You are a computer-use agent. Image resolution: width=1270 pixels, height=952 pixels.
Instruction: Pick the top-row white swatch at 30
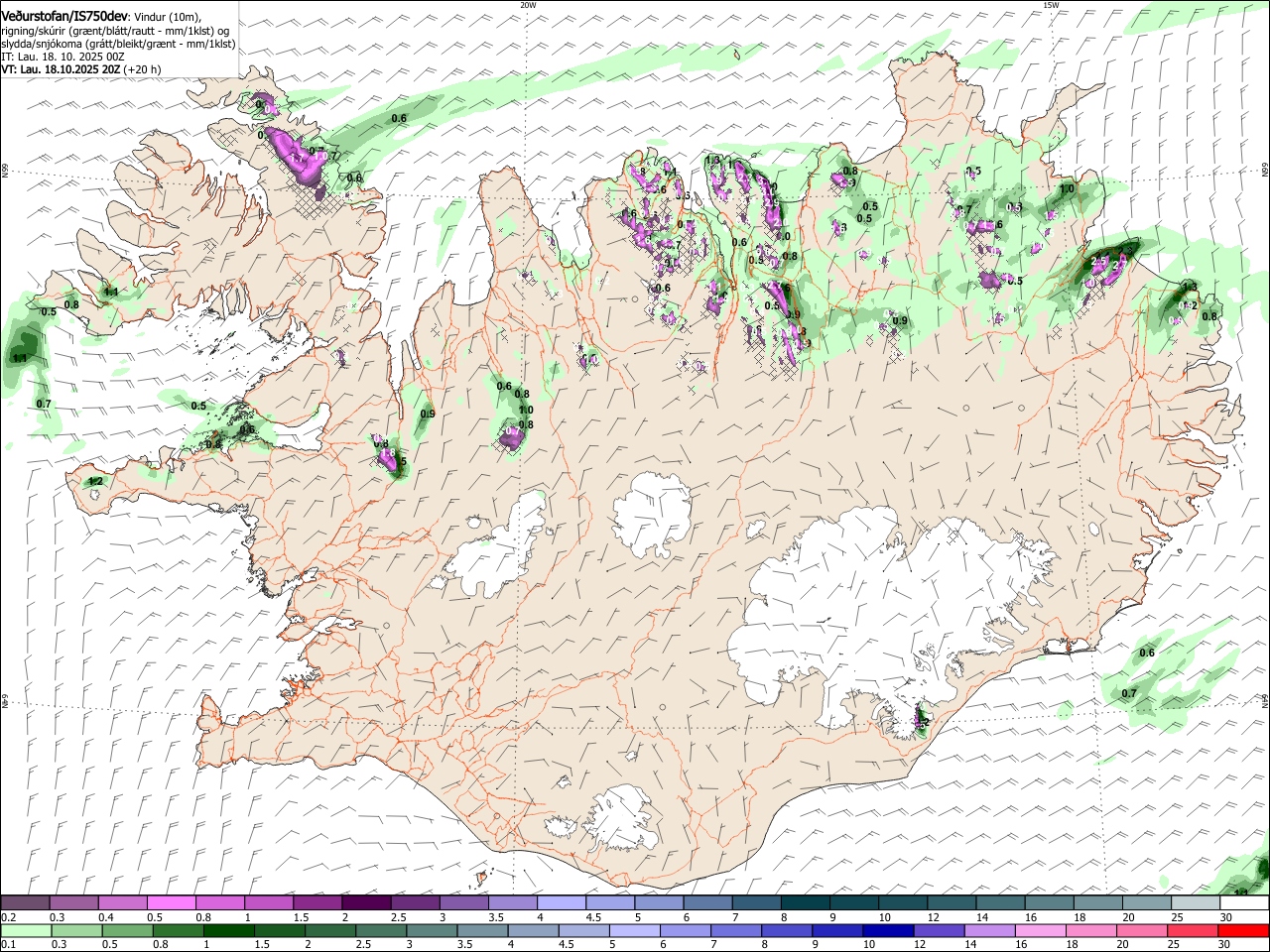[x=1242, y=903]
